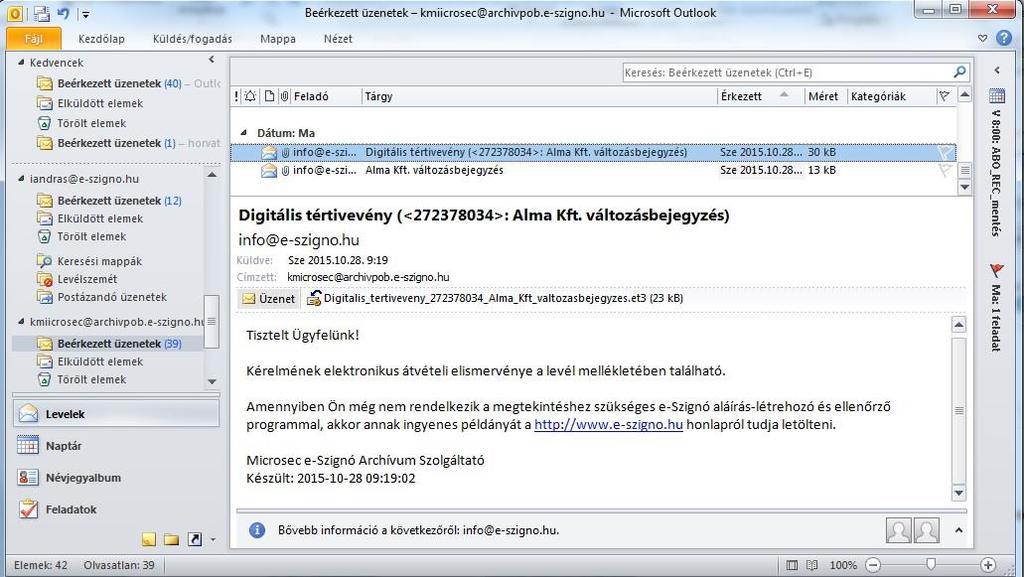Click the Shortcuts icon in navigation bar
This screenshot has width=1024, height=577.
click(194, 539)
